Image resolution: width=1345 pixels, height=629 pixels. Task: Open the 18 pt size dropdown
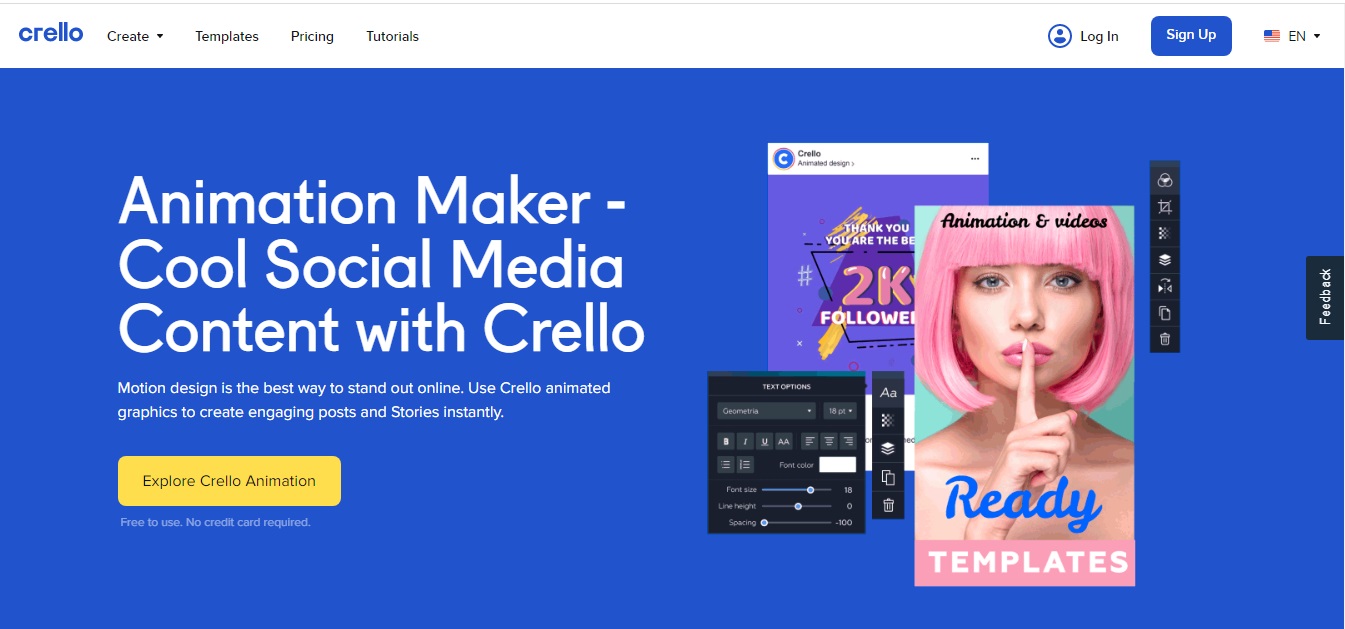pos(840,411)
